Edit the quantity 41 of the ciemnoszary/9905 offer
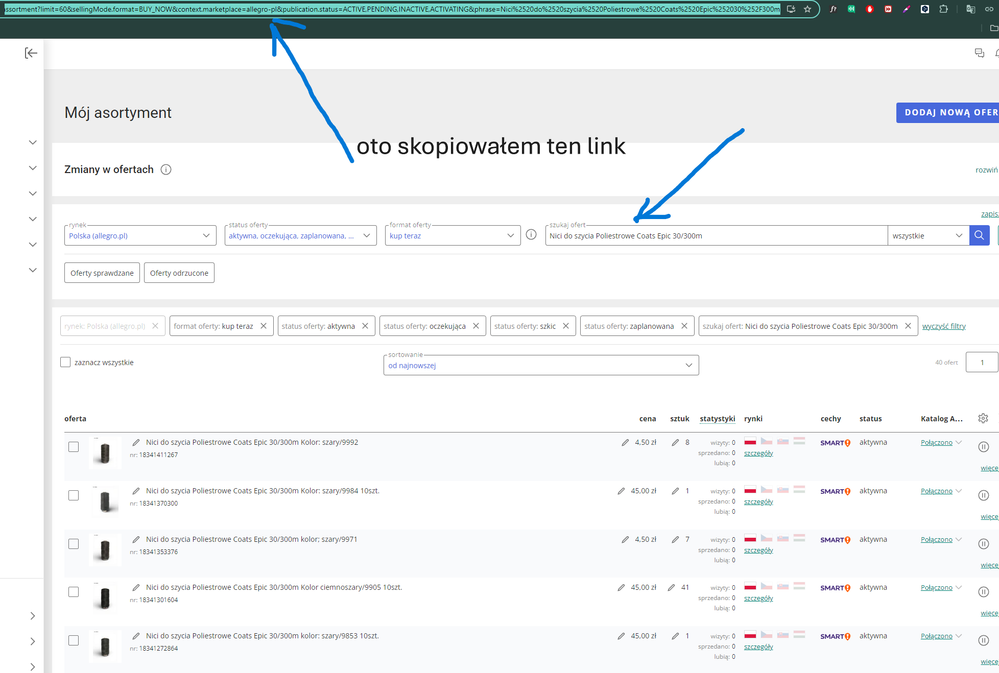The image size is (999, 673). [x=674, y=587]
